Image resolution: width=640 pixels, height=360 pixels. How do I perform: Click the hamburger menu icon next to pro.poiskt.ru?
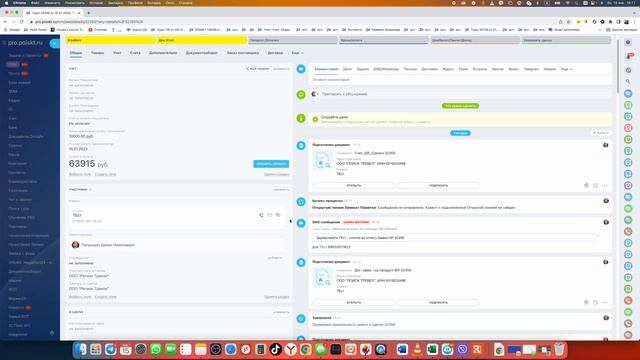point(4,42)
